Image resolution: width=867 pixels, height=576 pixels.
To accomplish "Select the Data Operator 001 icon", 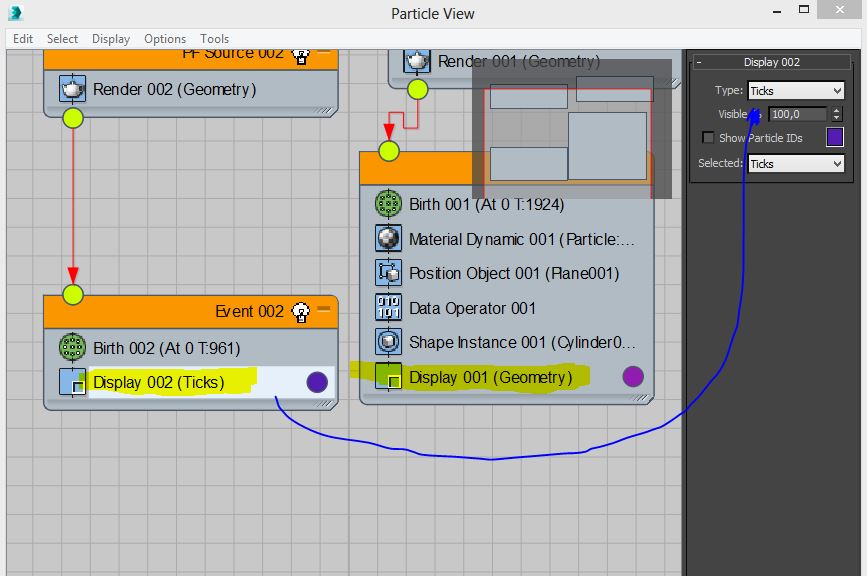I will point(388,308).
